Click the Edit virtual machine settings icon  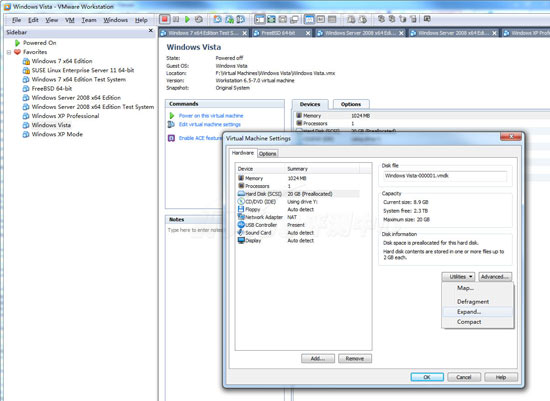point(171,125)
